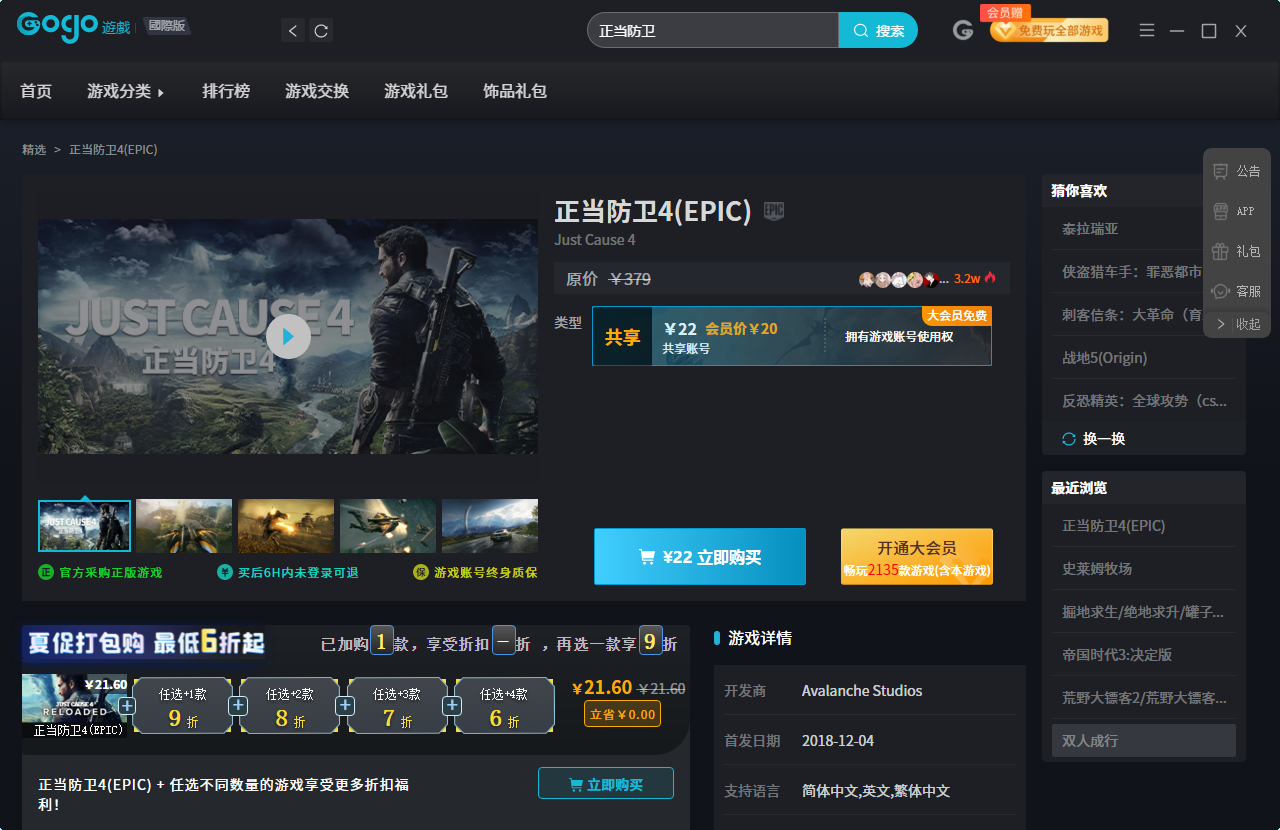Viewport: 1280px width, 830px height.
Task: Click the EPIC platform badge icon
Action: pyautogui.click(x=774, y=210)
